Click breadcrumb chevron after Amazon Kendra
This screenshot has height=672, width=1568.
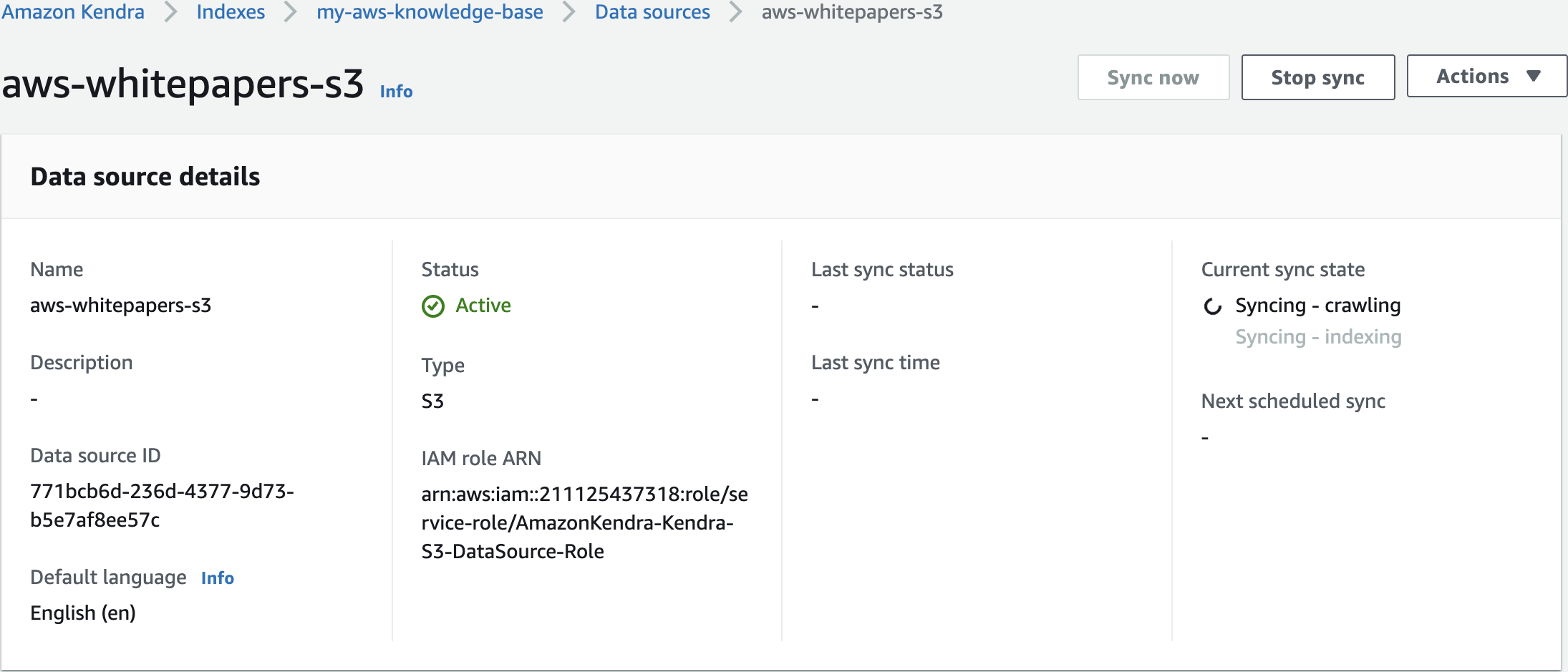click(x=170, y=12)
